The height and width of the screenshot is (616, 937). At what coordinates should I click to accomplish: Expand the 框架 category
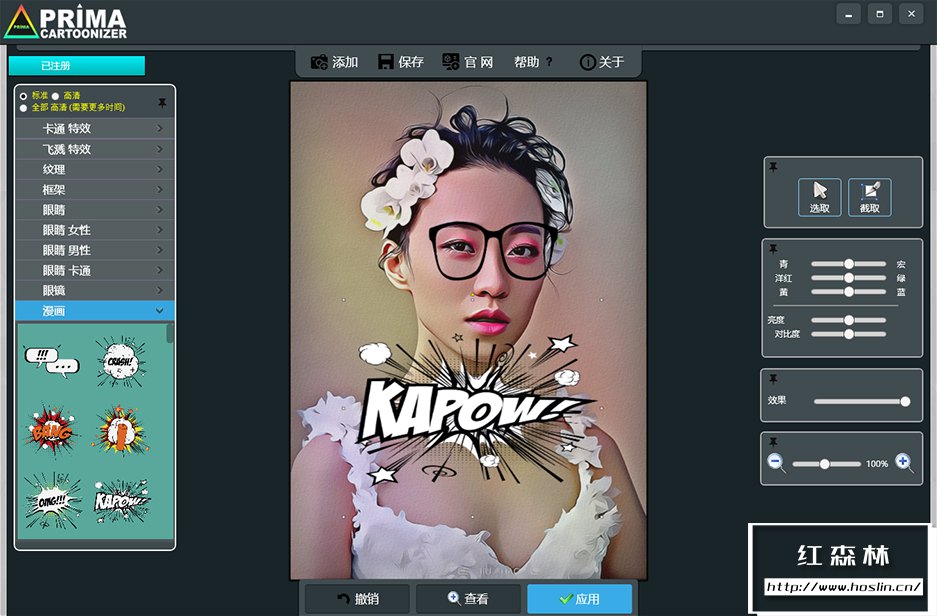coord(95,189)
